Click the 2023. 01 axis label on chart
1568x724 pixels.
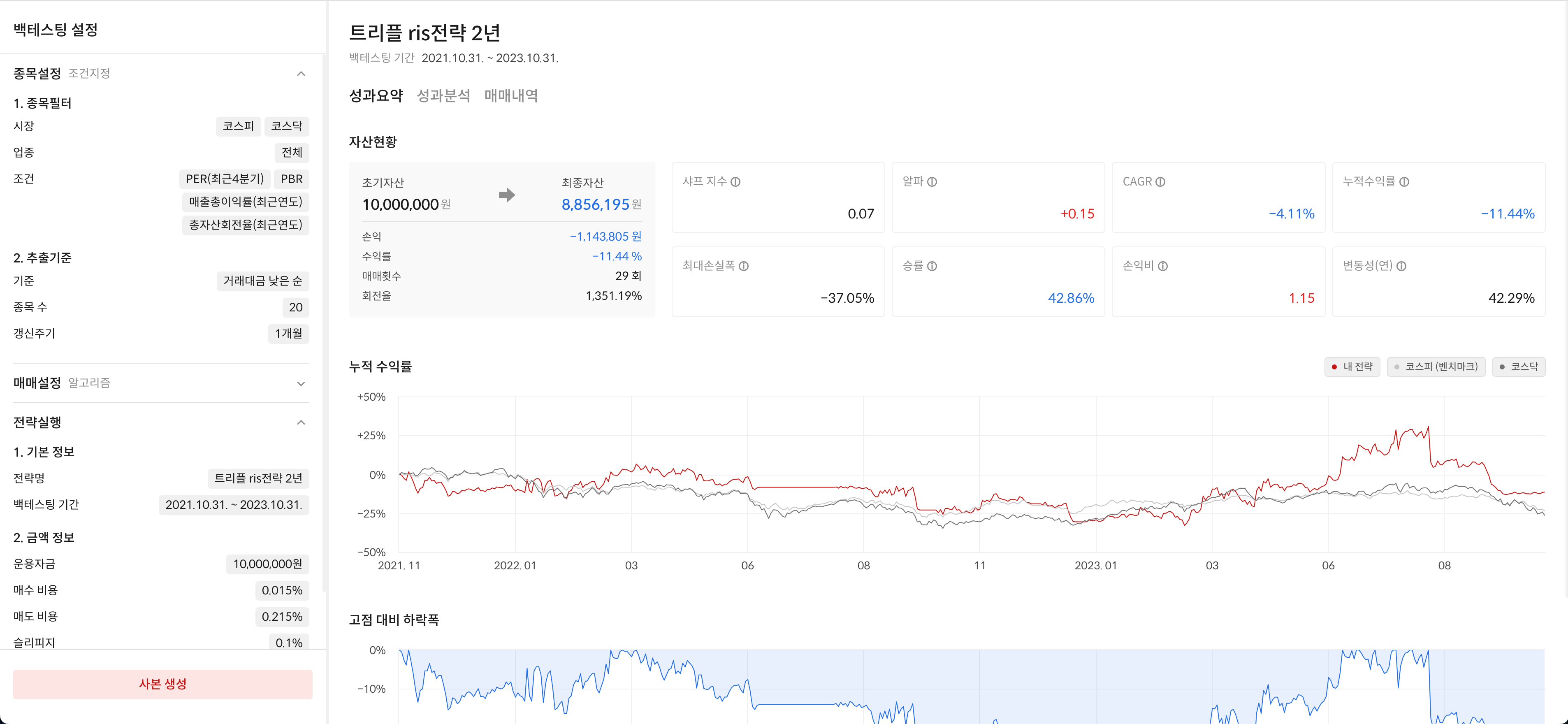[x=1096, y=566]
